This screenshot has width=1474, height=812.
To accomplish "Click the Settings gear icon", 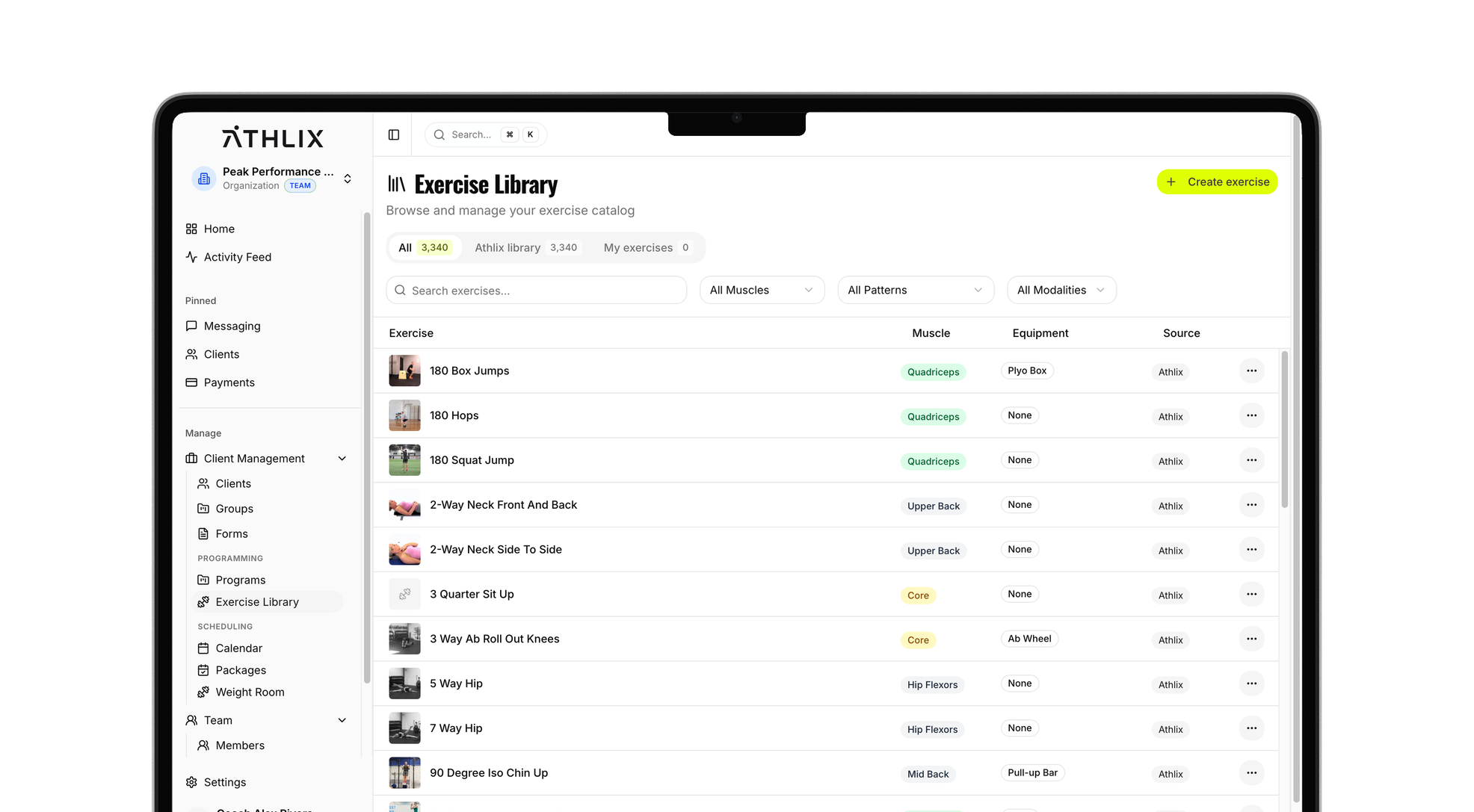I will click(x=191, y=782).
